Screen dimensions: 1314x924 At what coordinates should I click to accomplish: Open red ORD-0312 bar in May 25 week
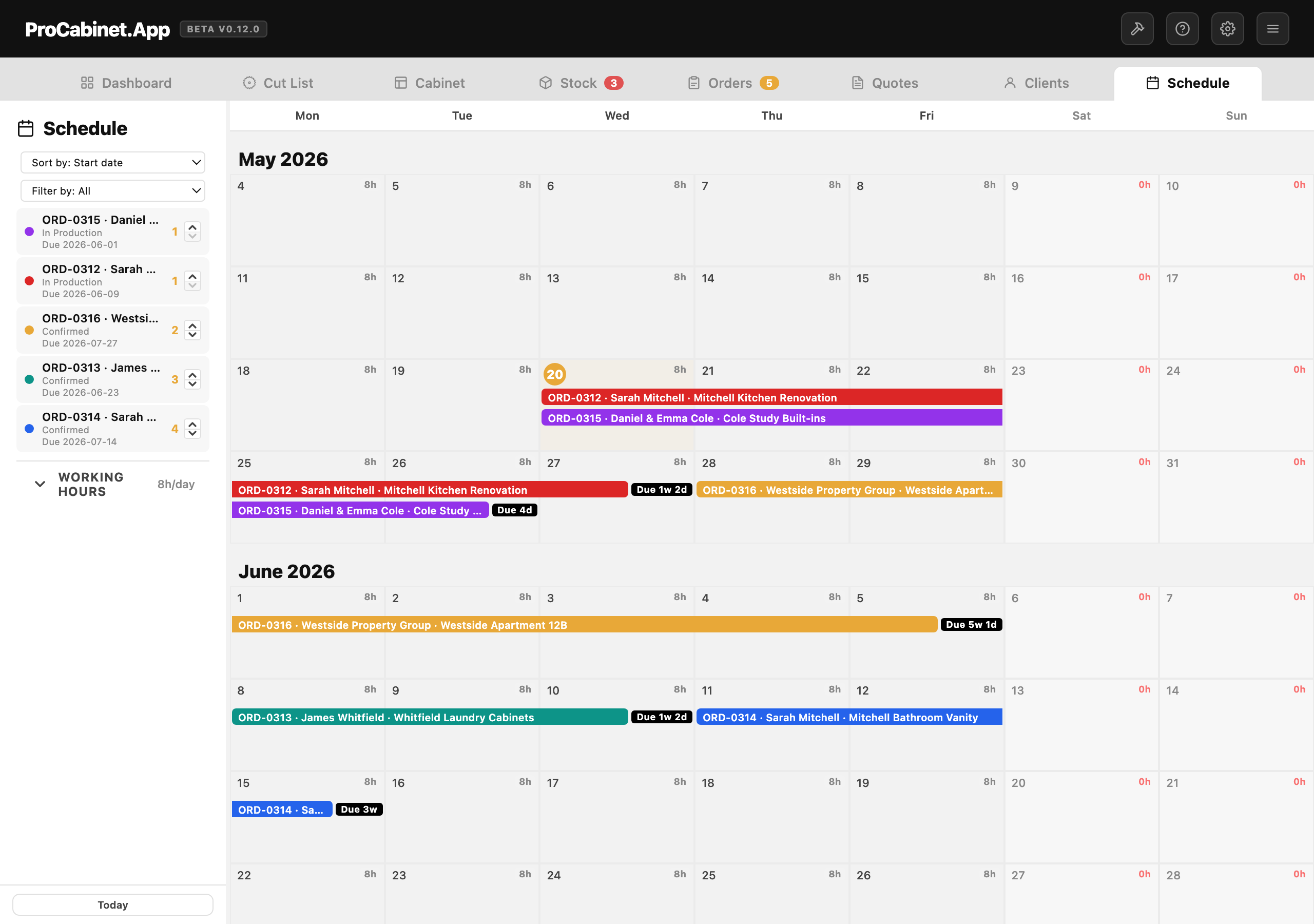coord(430,490)
